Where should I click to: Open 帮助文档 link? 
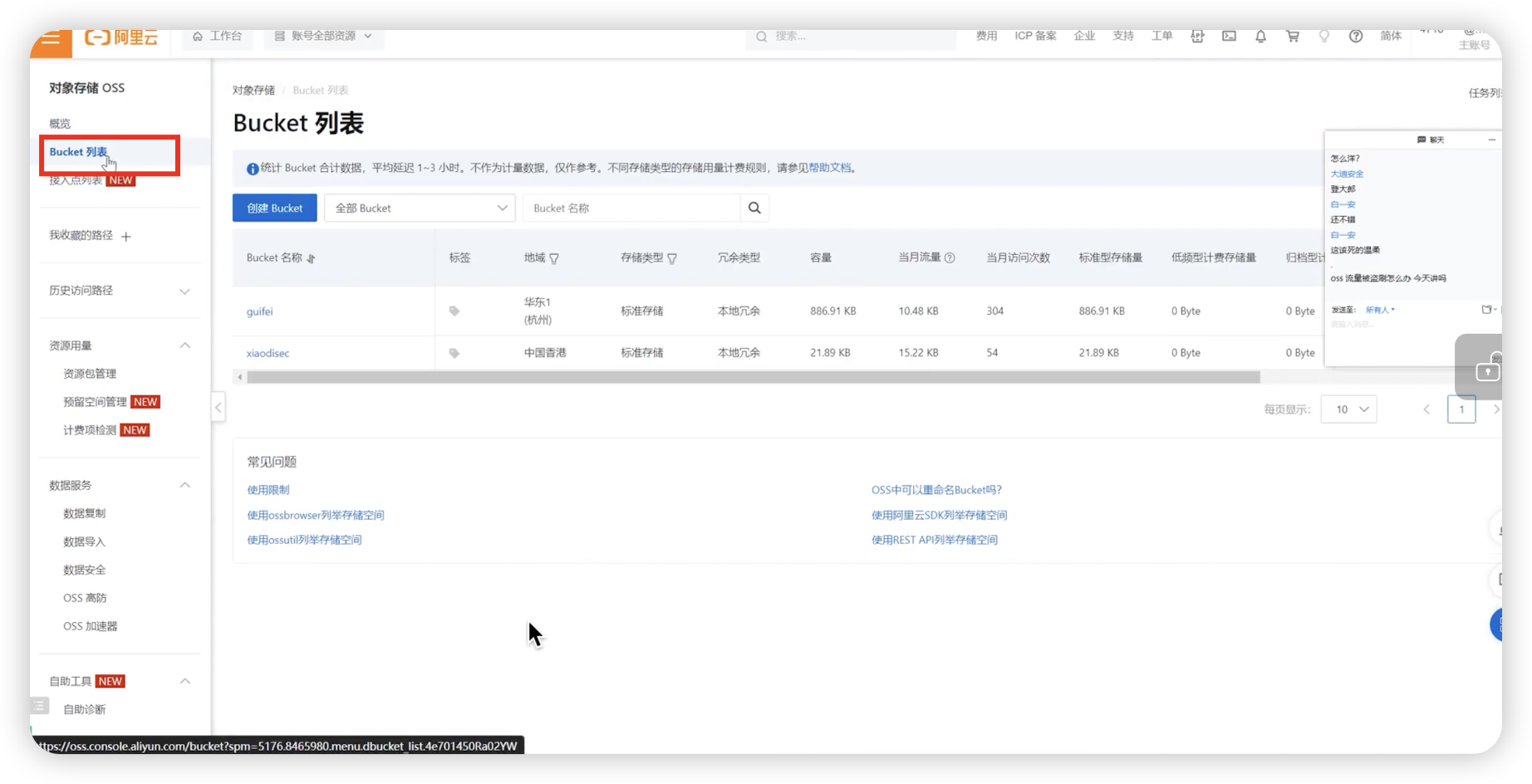pos(830,168)
